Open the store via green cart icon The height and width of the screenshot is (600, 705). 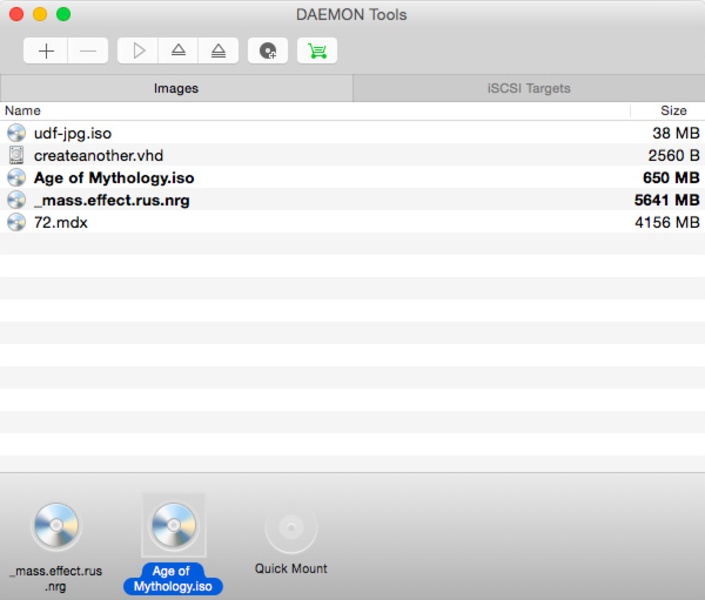(317, 51)
